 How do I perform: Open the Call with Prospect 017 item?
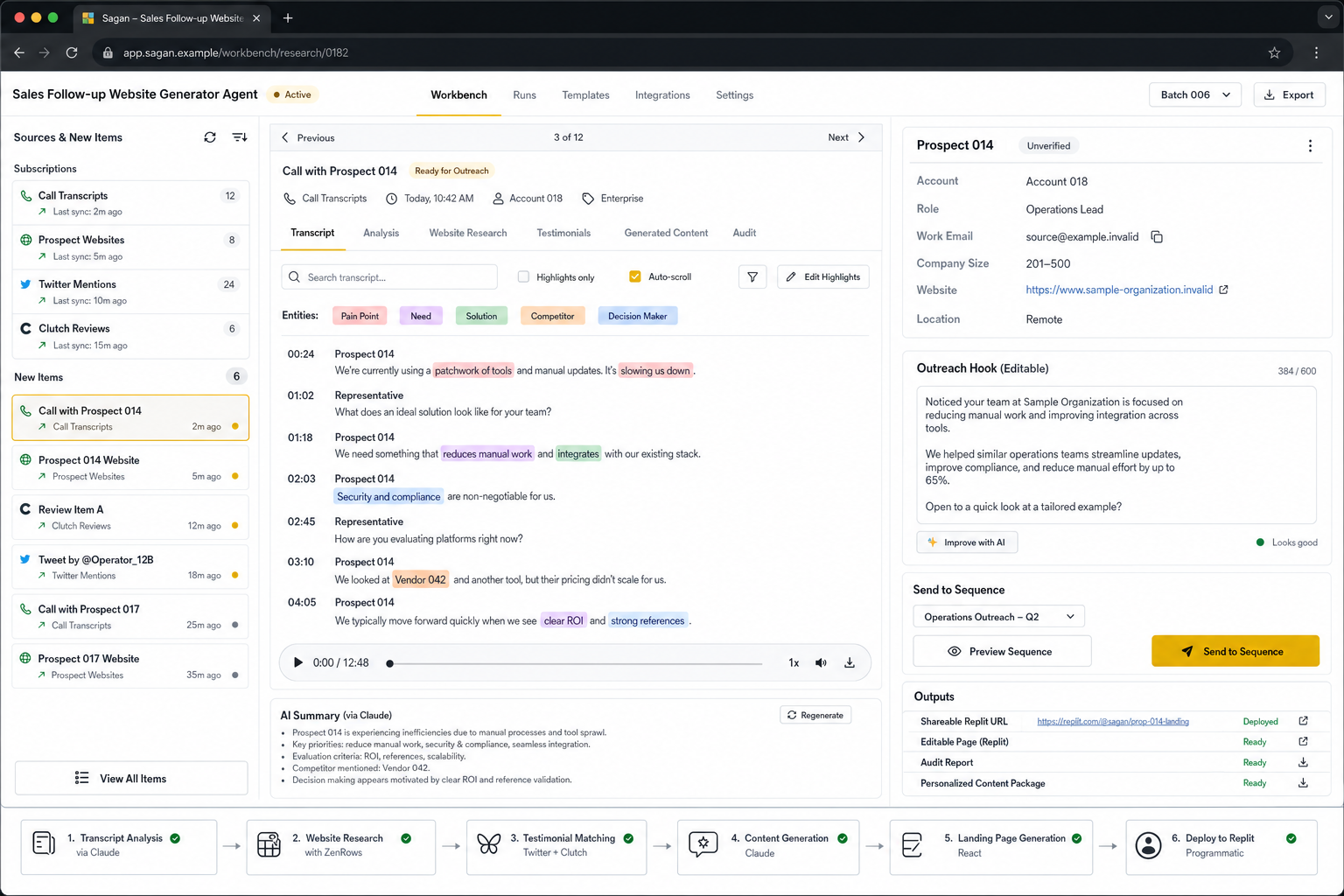[131, 616]
